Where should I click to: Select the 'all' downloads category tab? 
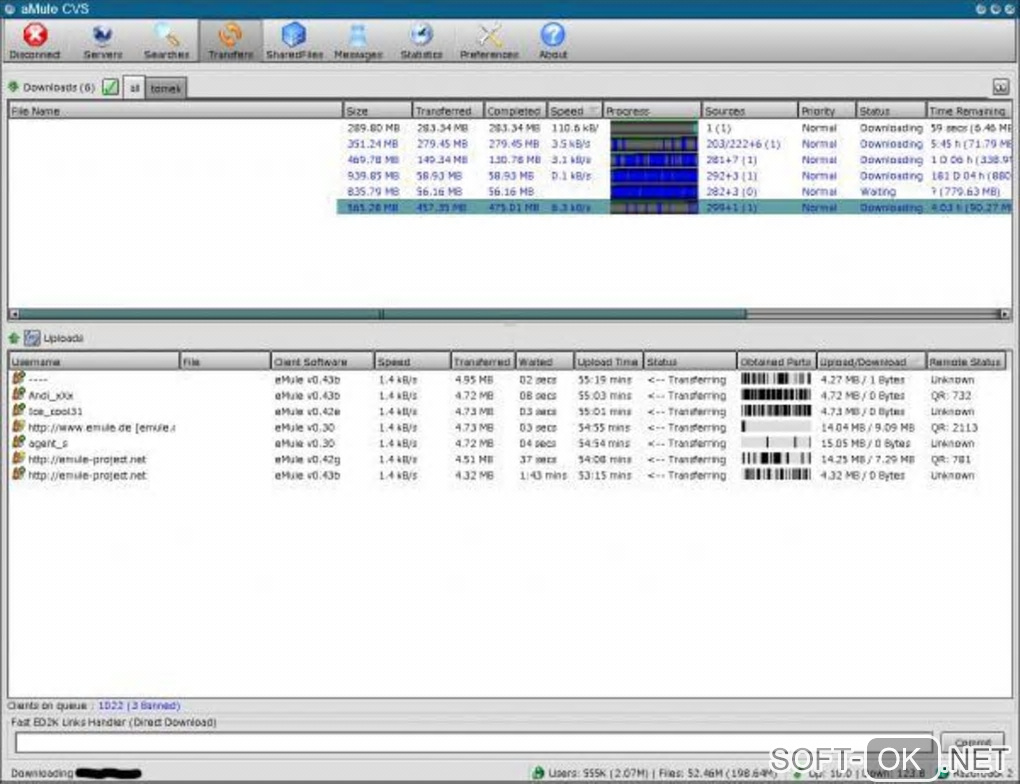click(x=134, y=88)
